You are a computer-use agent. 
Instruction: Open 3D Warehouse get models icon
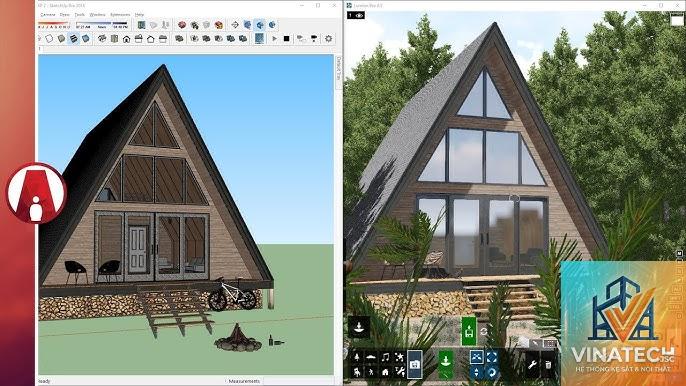click(x=182, y=25)
